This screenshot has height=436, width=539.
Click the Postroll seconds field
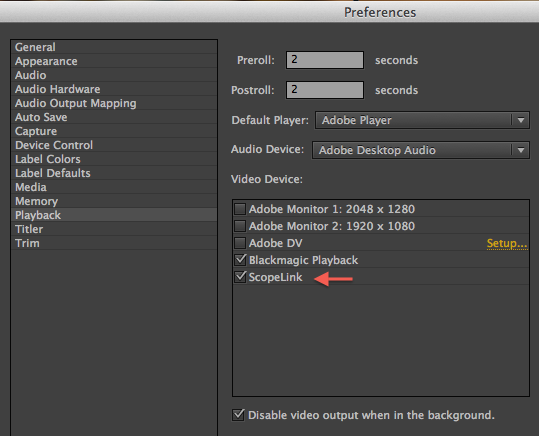[x=325, y=90]
